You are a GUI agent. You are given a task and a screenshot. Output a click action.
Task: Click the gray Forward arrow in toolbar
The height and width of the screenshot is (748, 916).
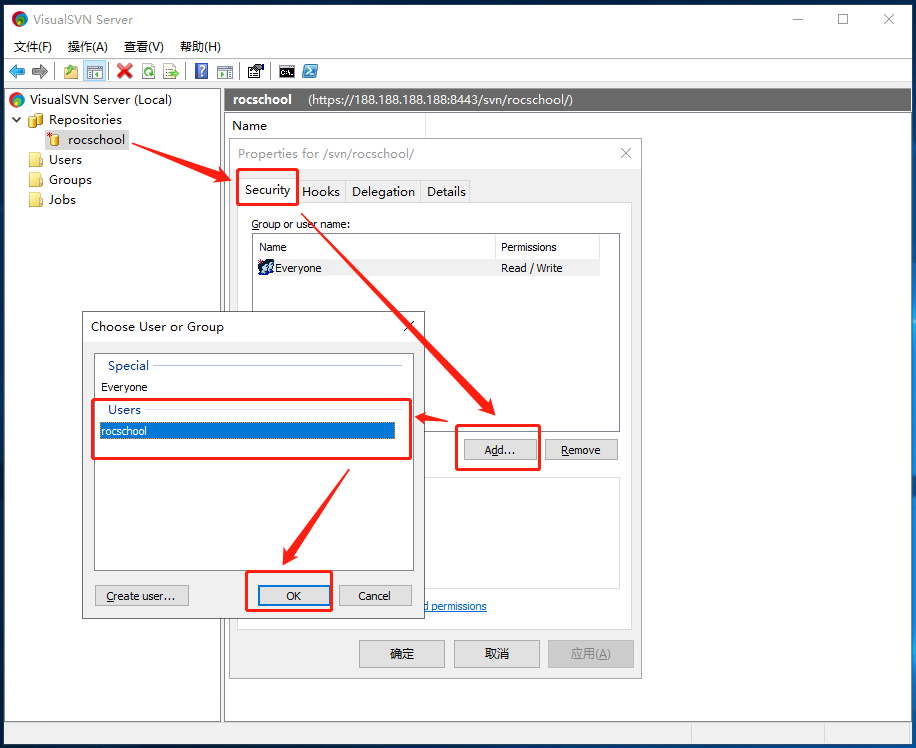coord(40,71)
